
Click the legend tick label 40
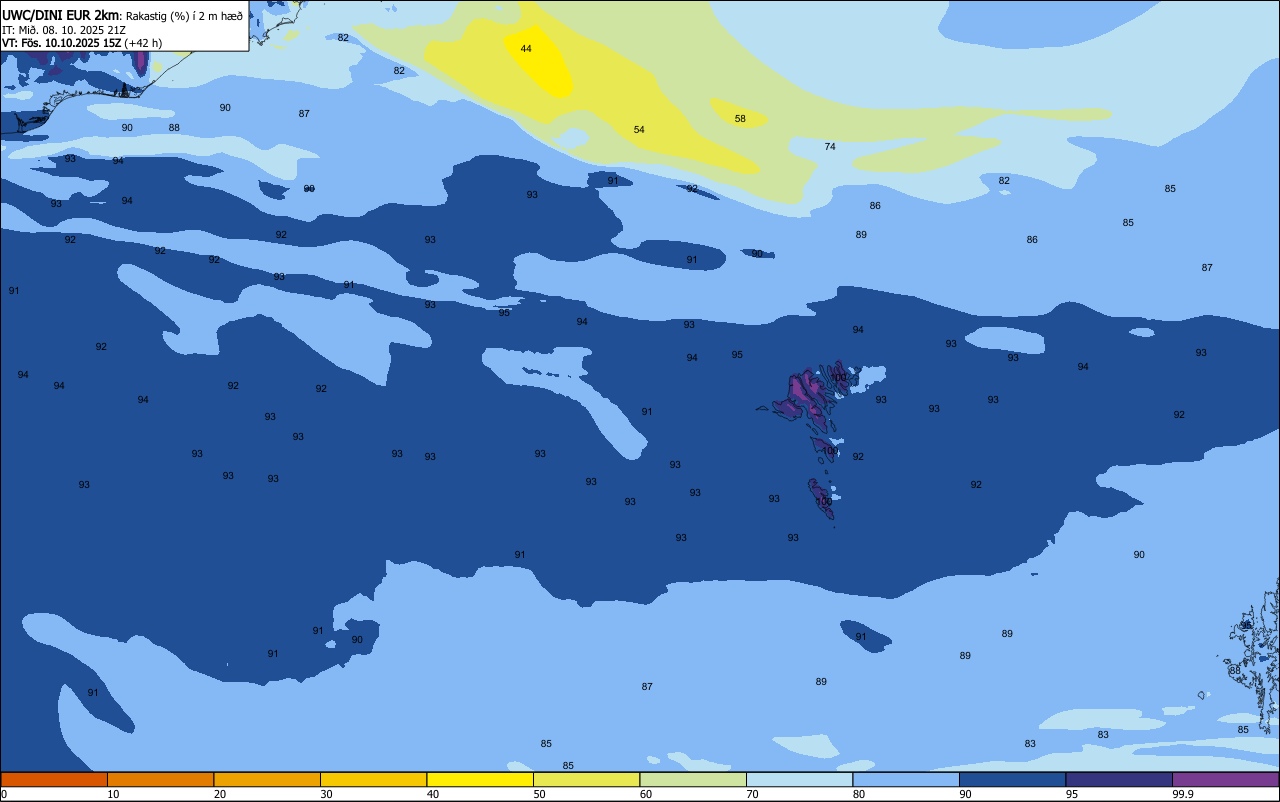tap(433, 794)
